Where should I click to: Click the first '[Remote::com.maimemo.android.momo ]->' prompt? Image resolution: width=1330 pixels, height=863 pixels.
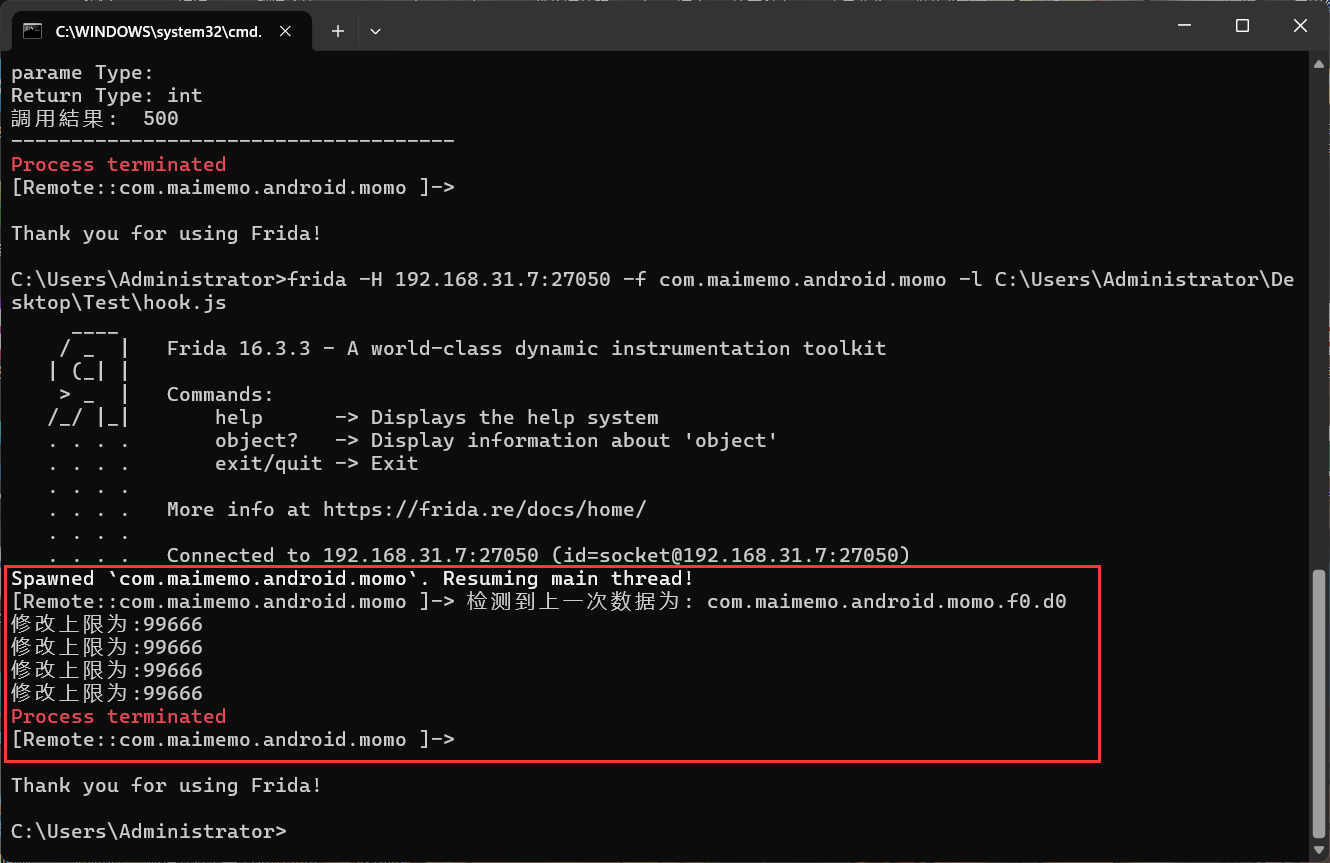233,187
